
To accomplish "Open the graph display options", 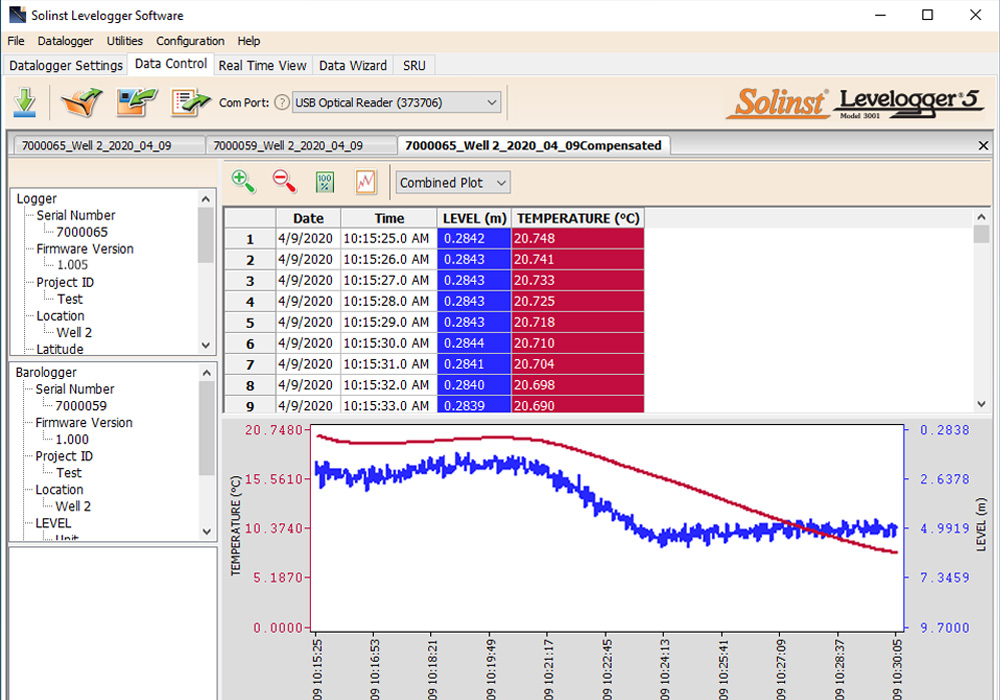I will pos(364,181).
